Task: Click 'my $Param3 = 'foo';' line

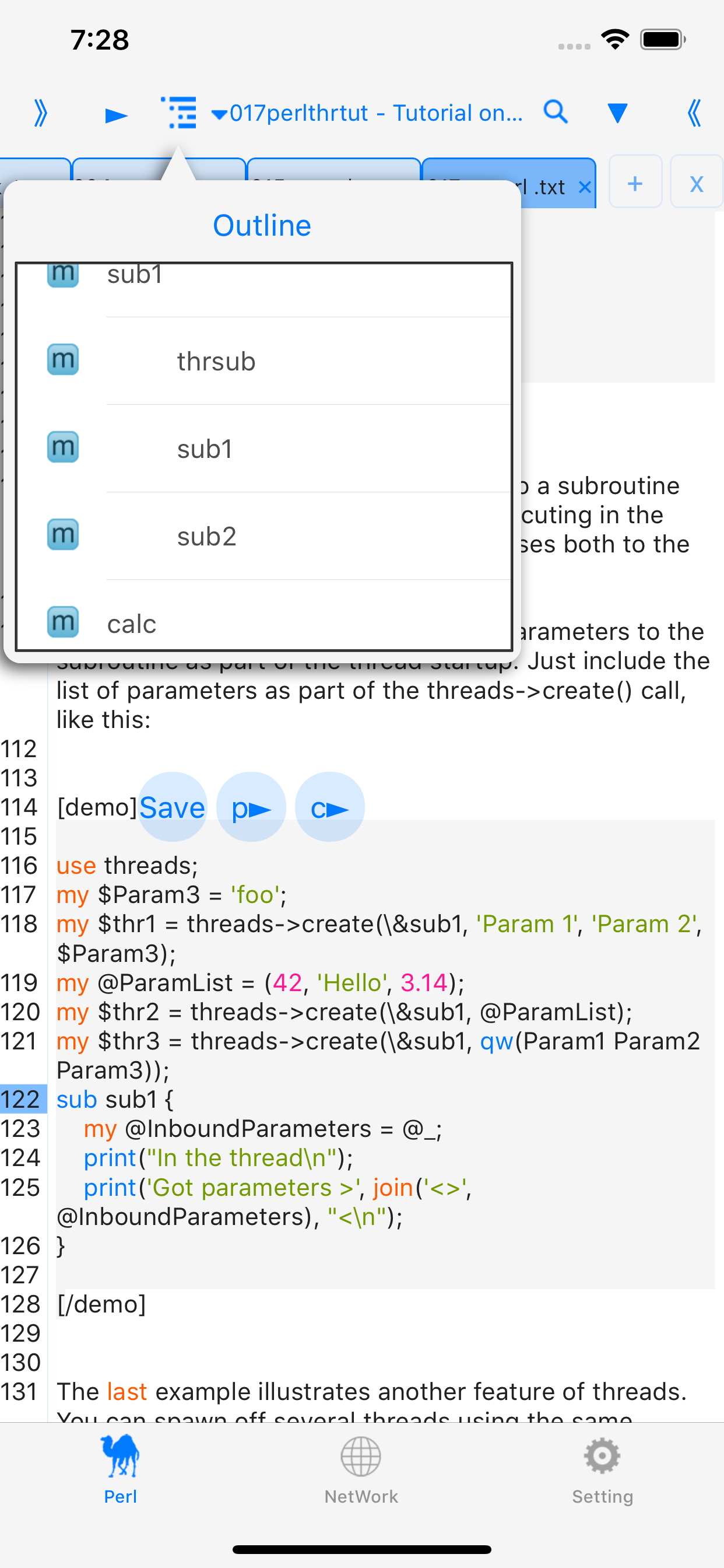Action: click(171, 895)
